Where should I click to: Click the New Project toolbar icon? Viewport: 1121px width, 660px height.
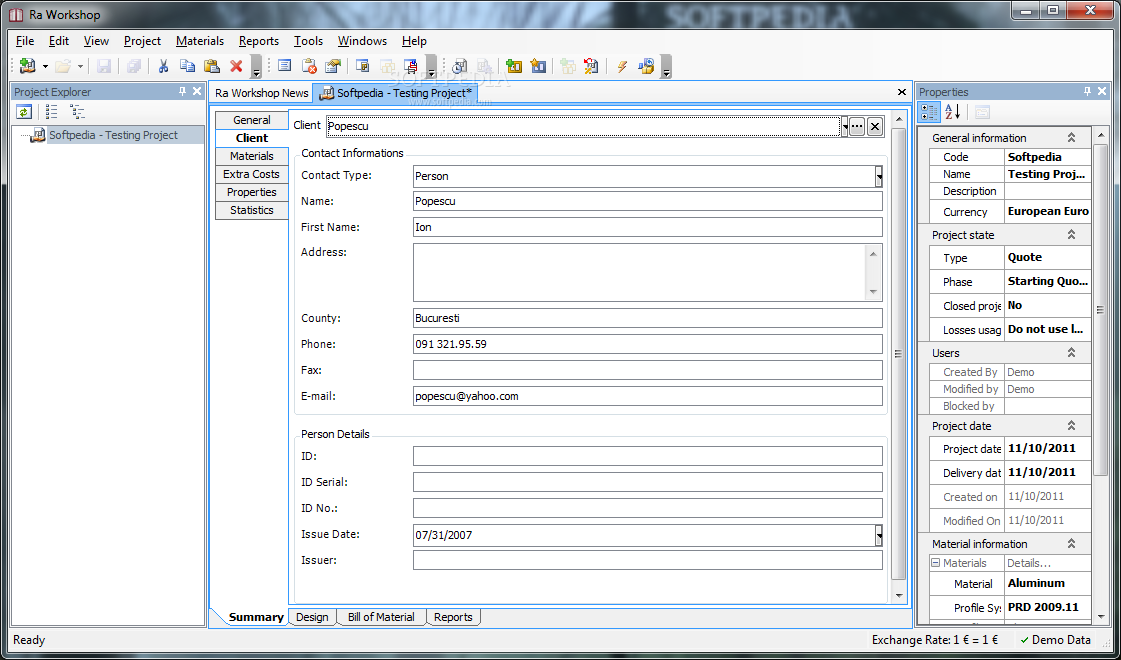coord(28,67)
